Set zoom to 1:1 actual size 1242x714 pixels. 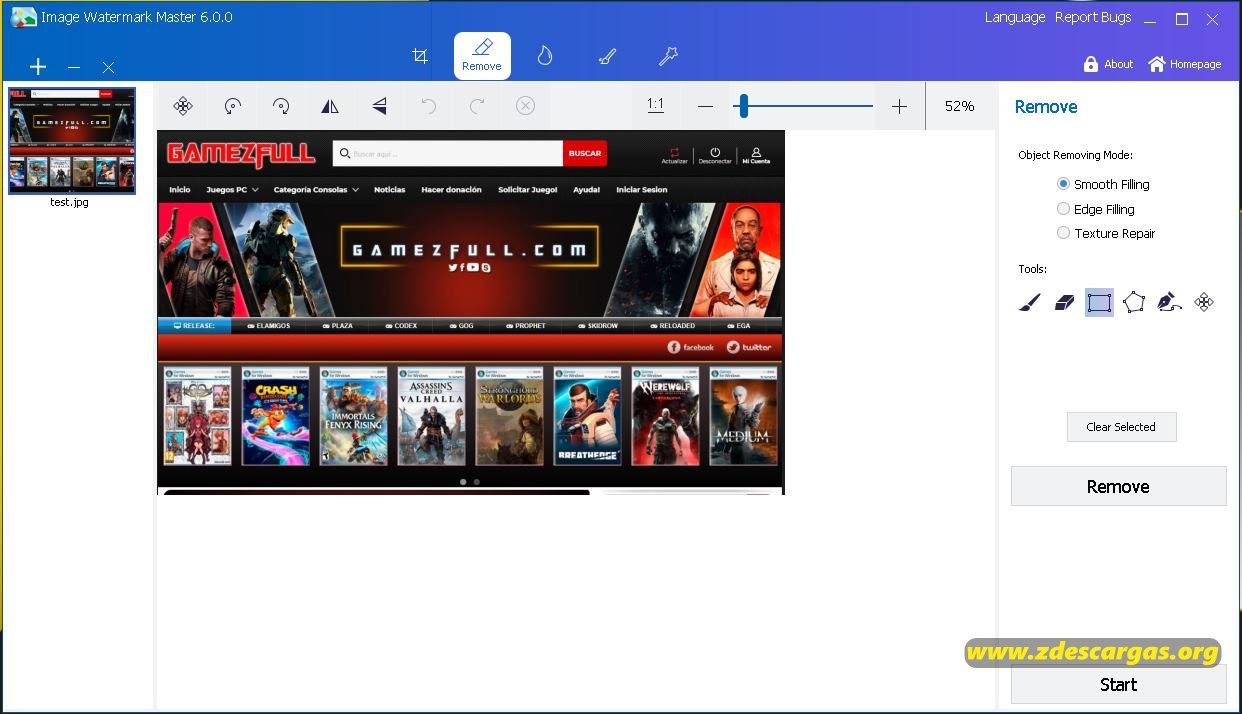tap(656, 106)
